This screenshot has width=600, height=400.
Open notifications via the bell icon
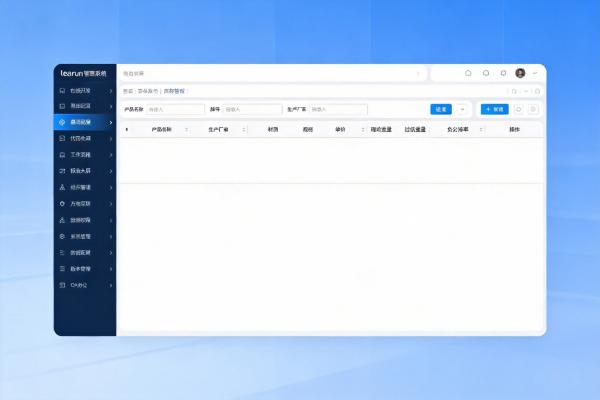point(503,73)
